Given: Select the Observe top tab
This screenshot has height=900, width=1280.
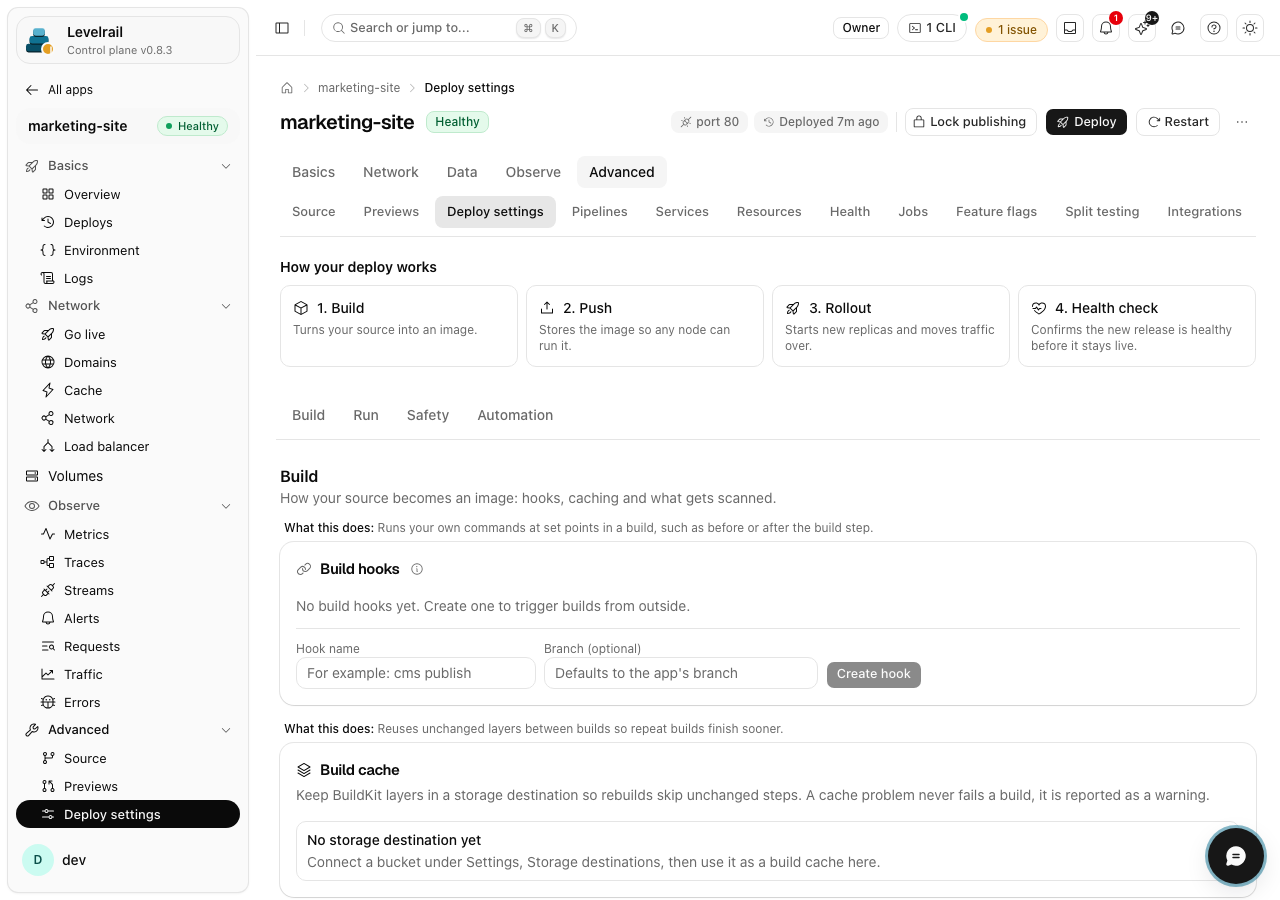Looking at the screenshot, I should pos(533,172).
